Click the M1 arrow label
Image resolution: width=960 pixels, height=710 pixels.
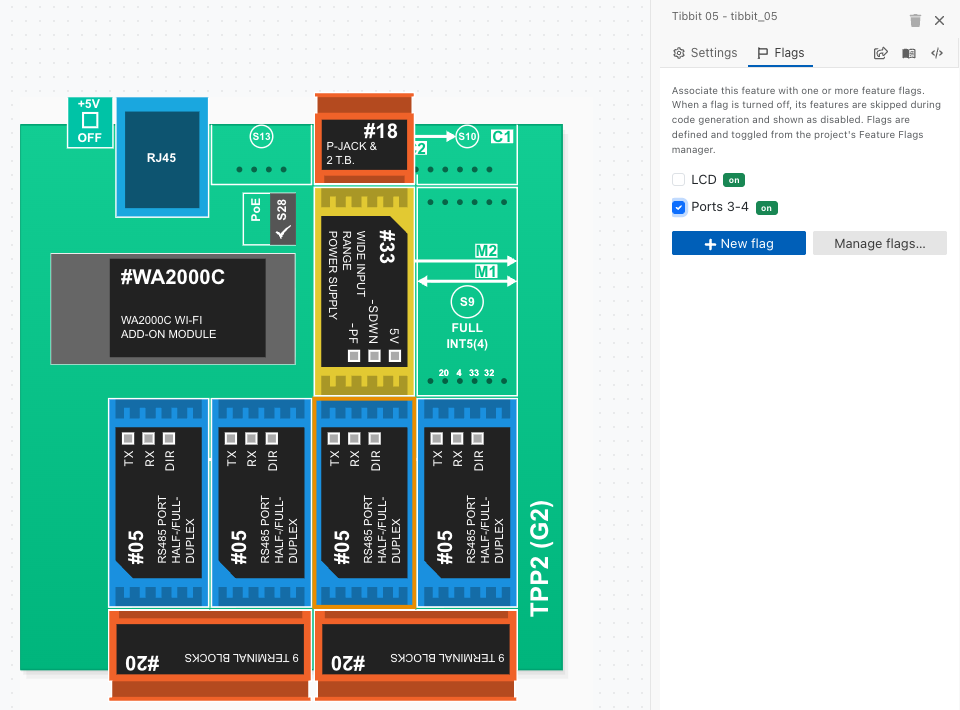[486, 271]
